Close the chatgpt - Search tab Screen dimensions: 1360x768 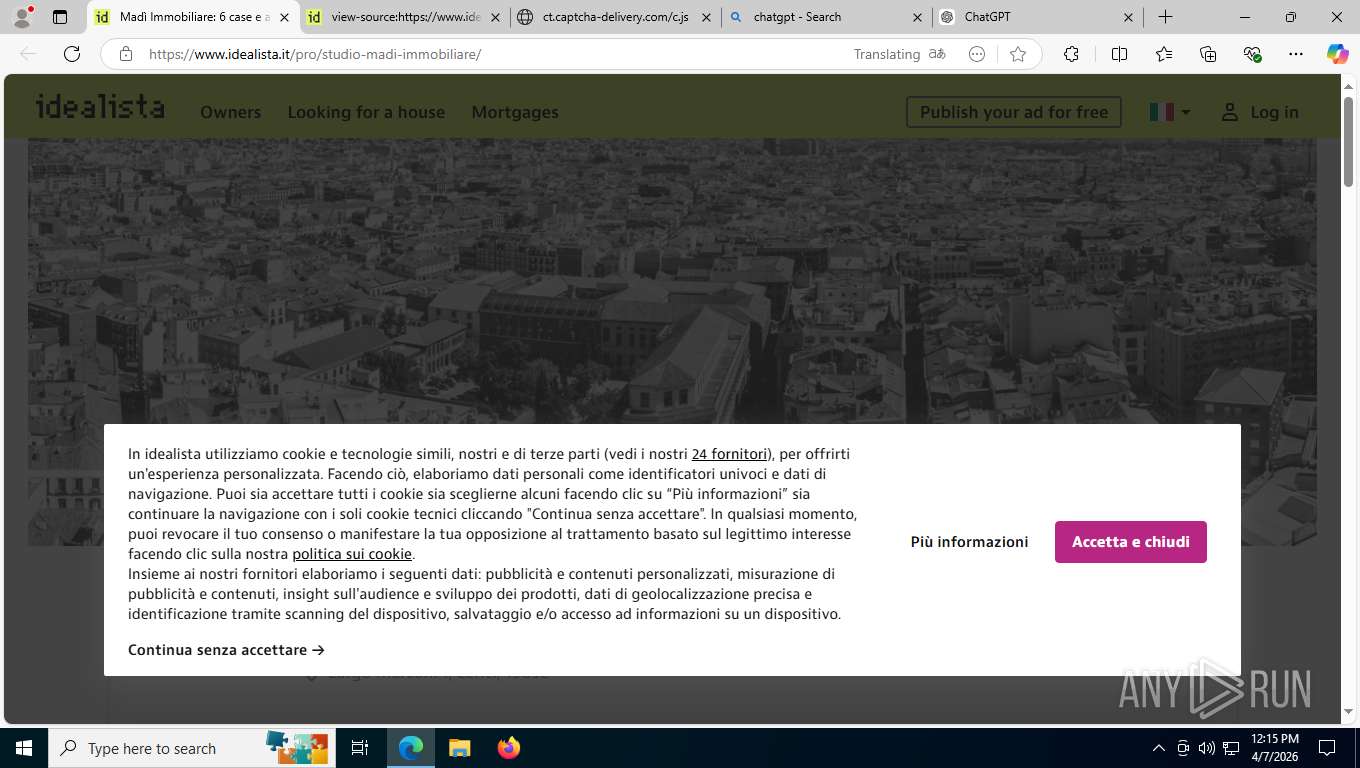(x=917, y=17)
